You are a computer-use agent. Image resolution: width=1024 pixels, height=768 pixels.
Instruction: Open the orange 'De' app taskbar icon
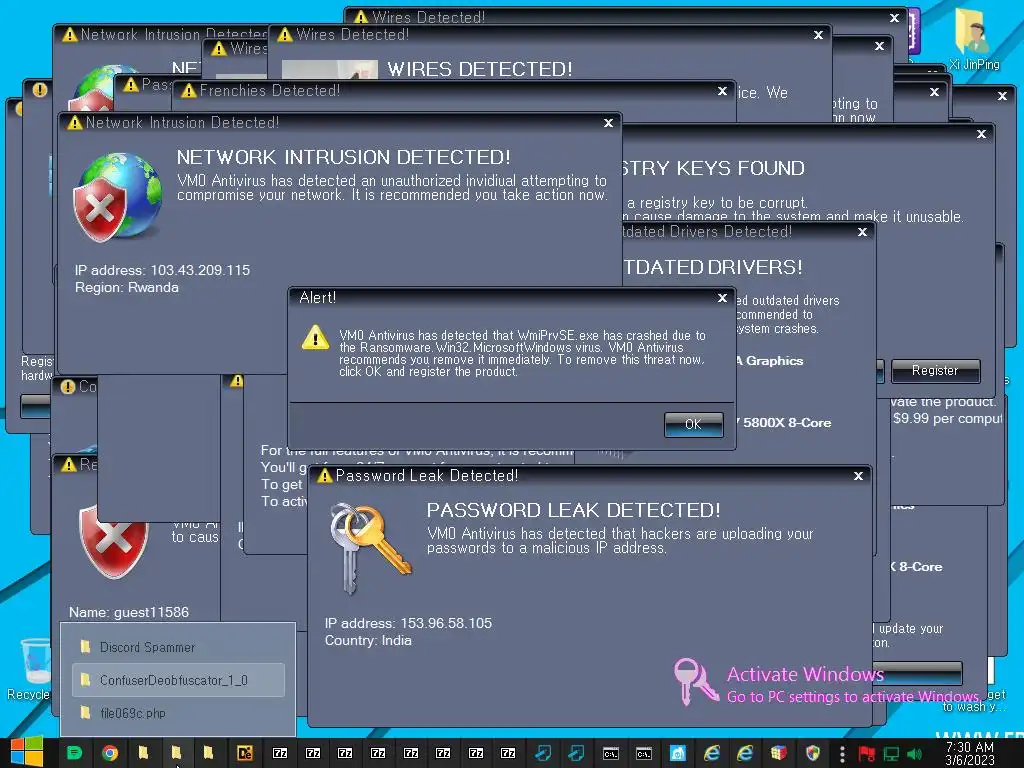point(245,753)
